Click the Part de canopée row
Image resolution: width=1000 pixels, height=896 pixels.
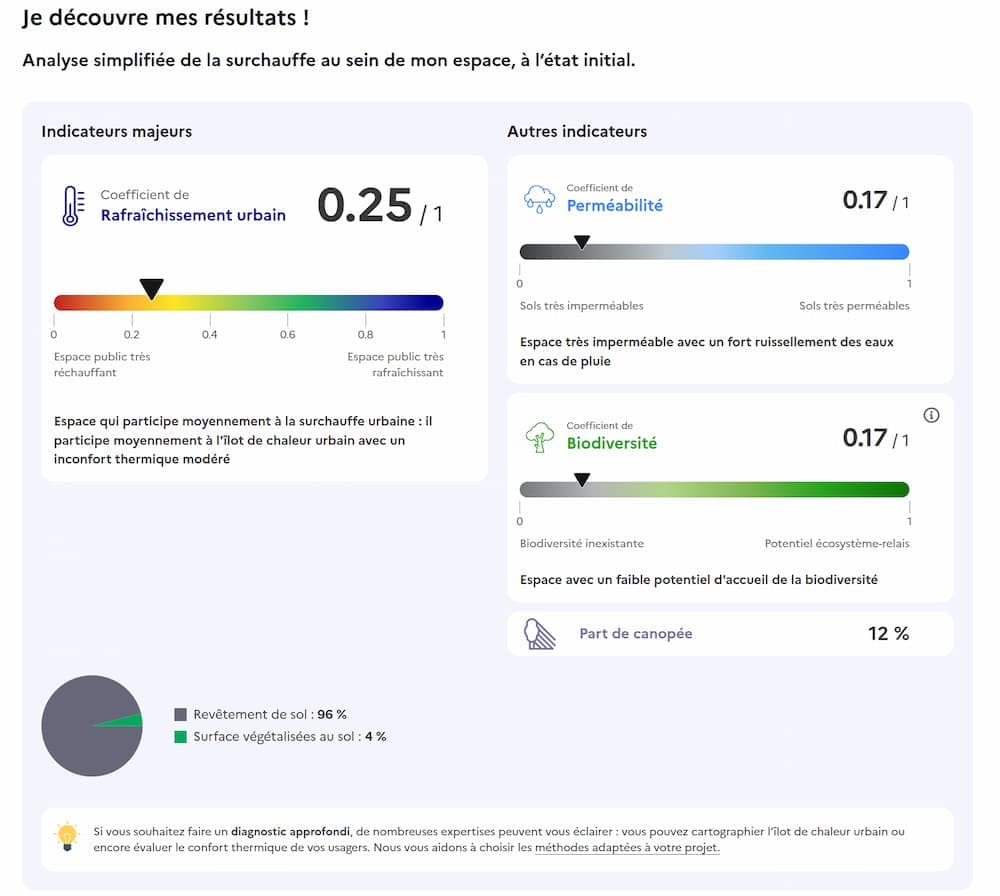pyautogui.click(x=728, y=633)
